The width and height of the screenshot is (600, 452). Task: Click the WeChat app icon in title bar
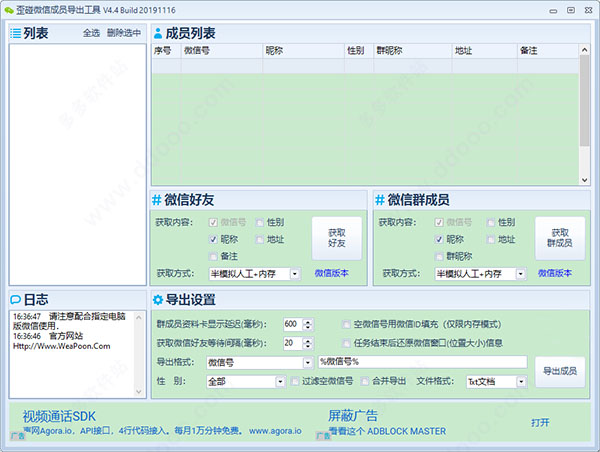[9, 10]
